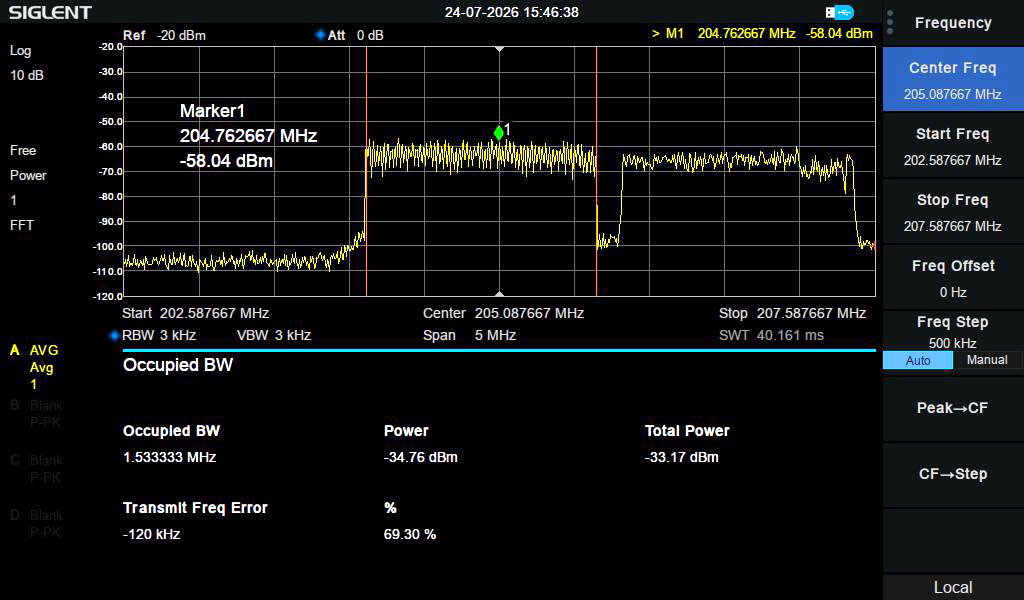1024x600 pixels.
Task: Open the Freq Offset 0 Hz setting
Action: coord(953,278)
